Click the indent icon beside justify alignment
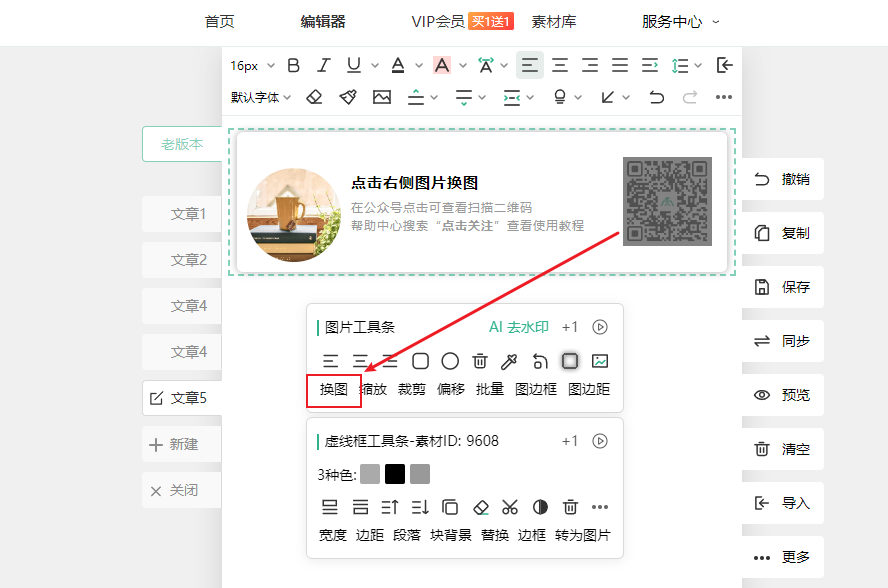Image resolution: width=888 pixels, height=588 pixels. 650,65
